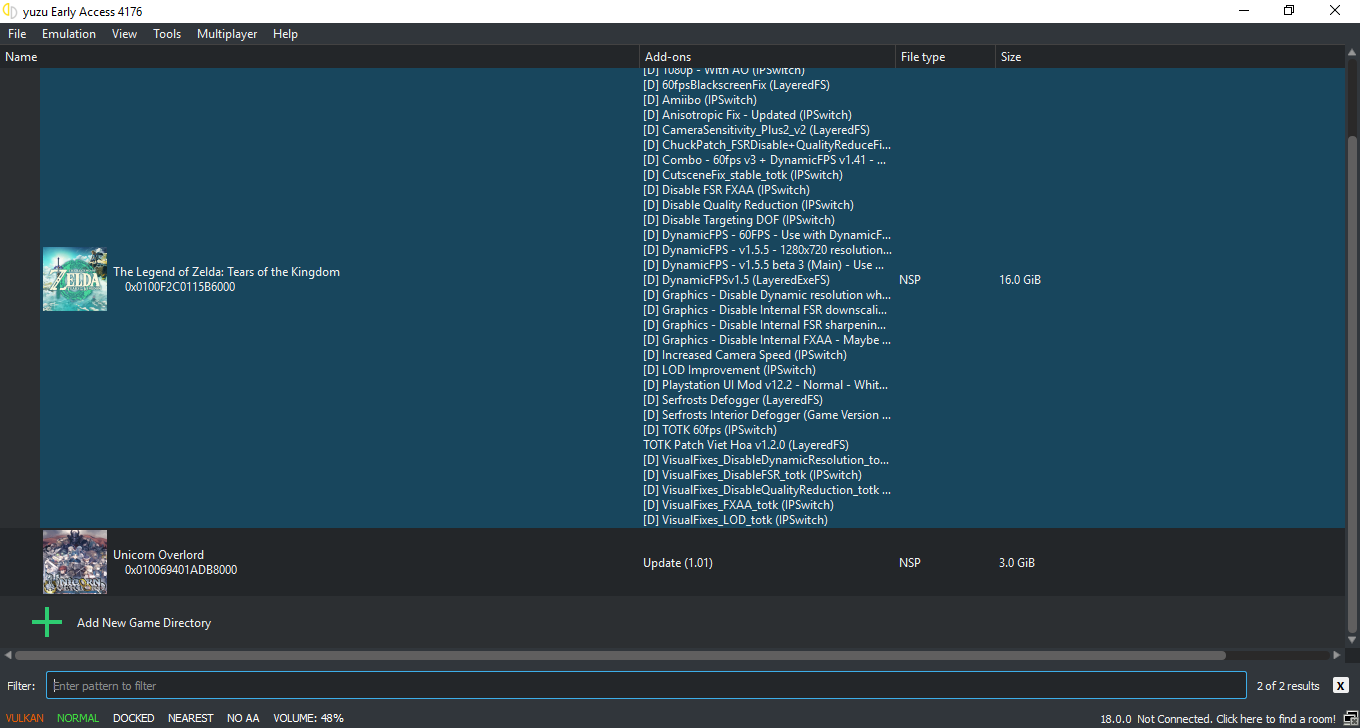Click the Disable FSR FXAA (IPSwitch) entry
The width and height of the screenshot is (1360, 728).
point(726,190)
